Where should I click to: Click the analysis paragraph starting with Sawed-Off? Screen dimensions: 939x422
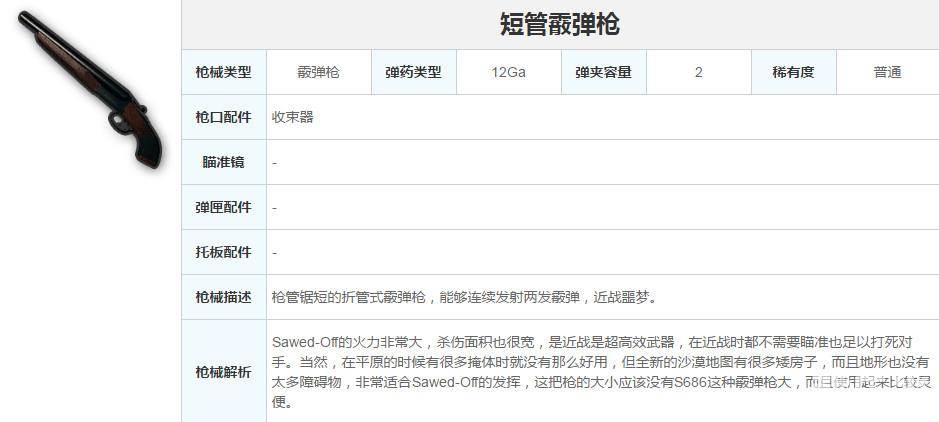pos(600,371)
